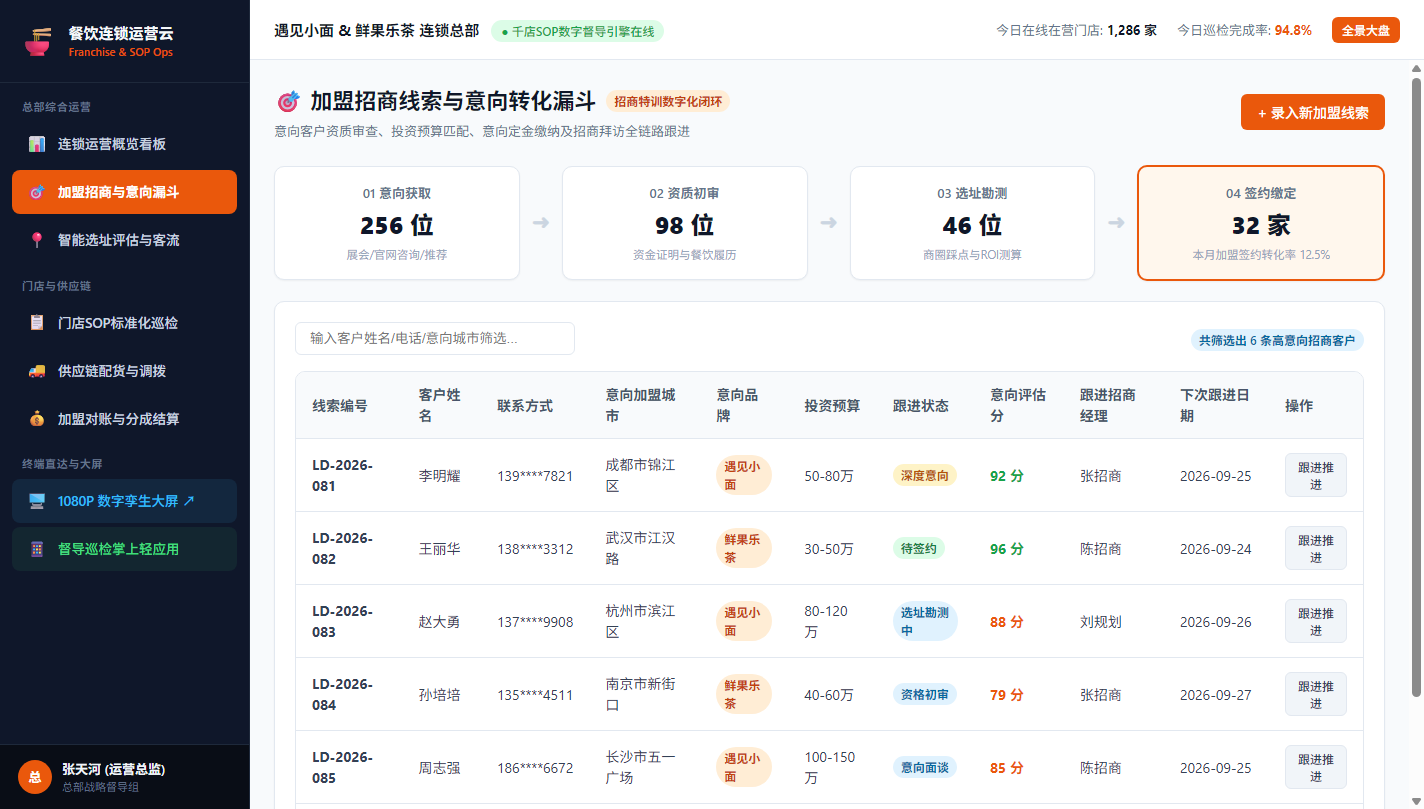Go to 智能选址评估与客流
Viewport: 1424px width, 809px height.
pos(124,240)
